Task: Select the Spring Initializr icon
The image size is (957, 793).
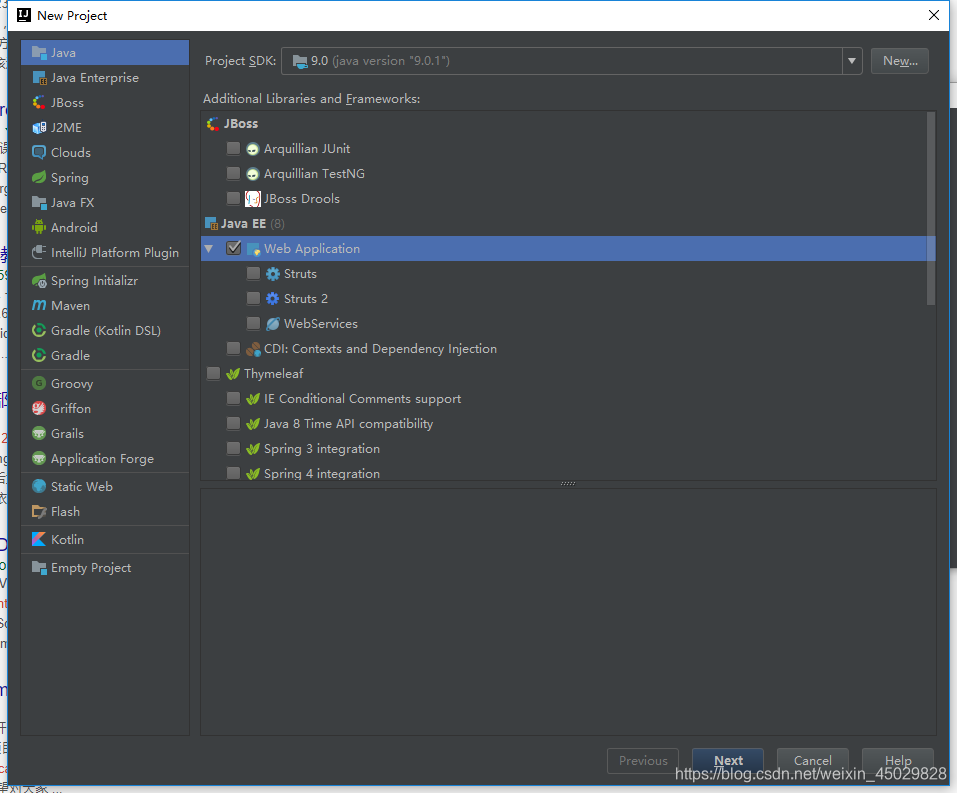Action: pos(39,281)
